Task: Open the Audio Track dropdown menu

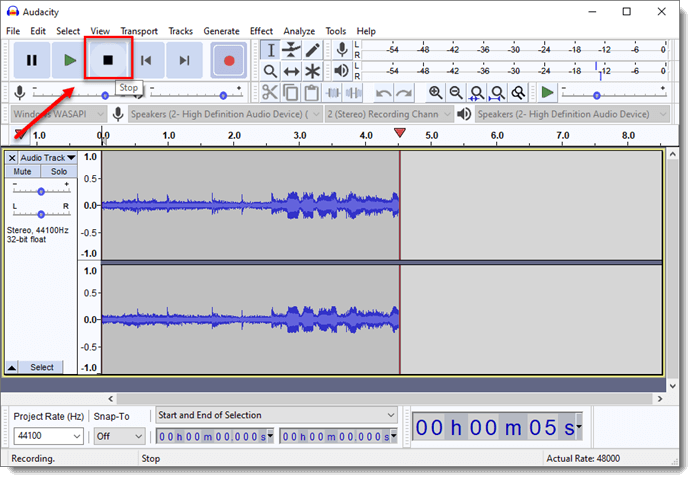Action: coord(48,158)
